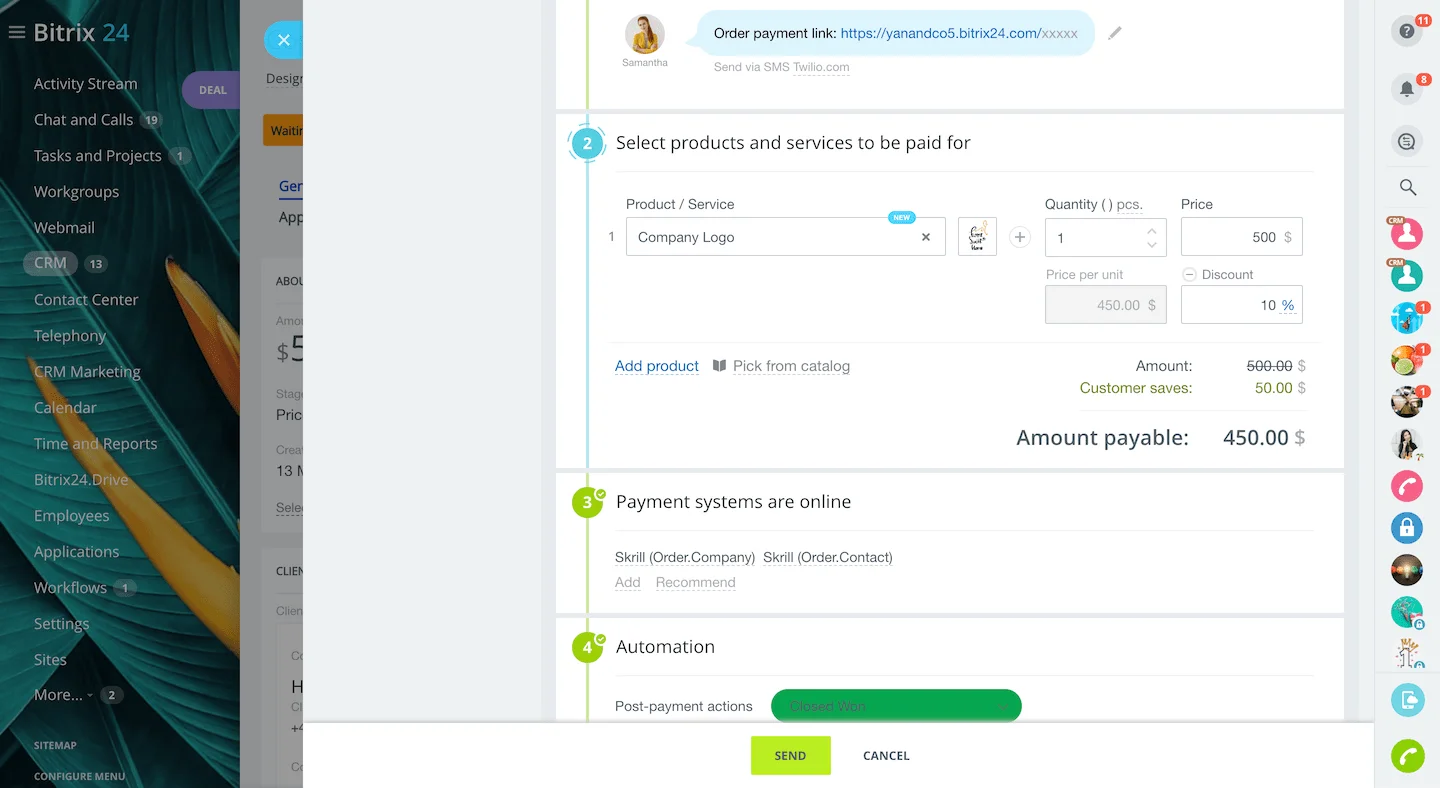Clear Company Logo product with X icon
The image size is (1440, 788).
(925, 237)
